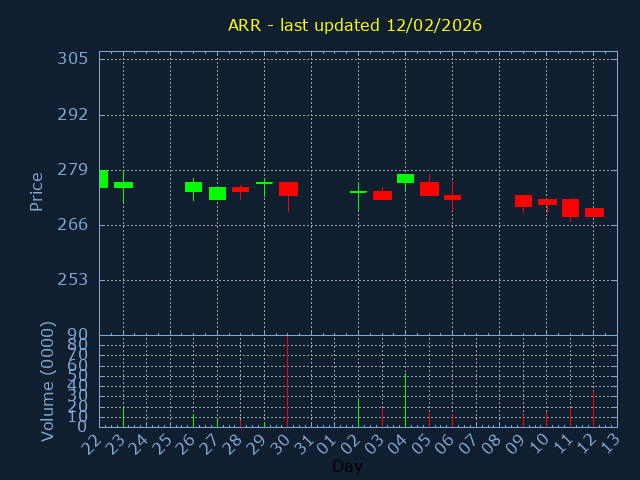Click the x-axis day label 01
The height and width of the screenshot is (480, 640).
[x=327, y=443]
